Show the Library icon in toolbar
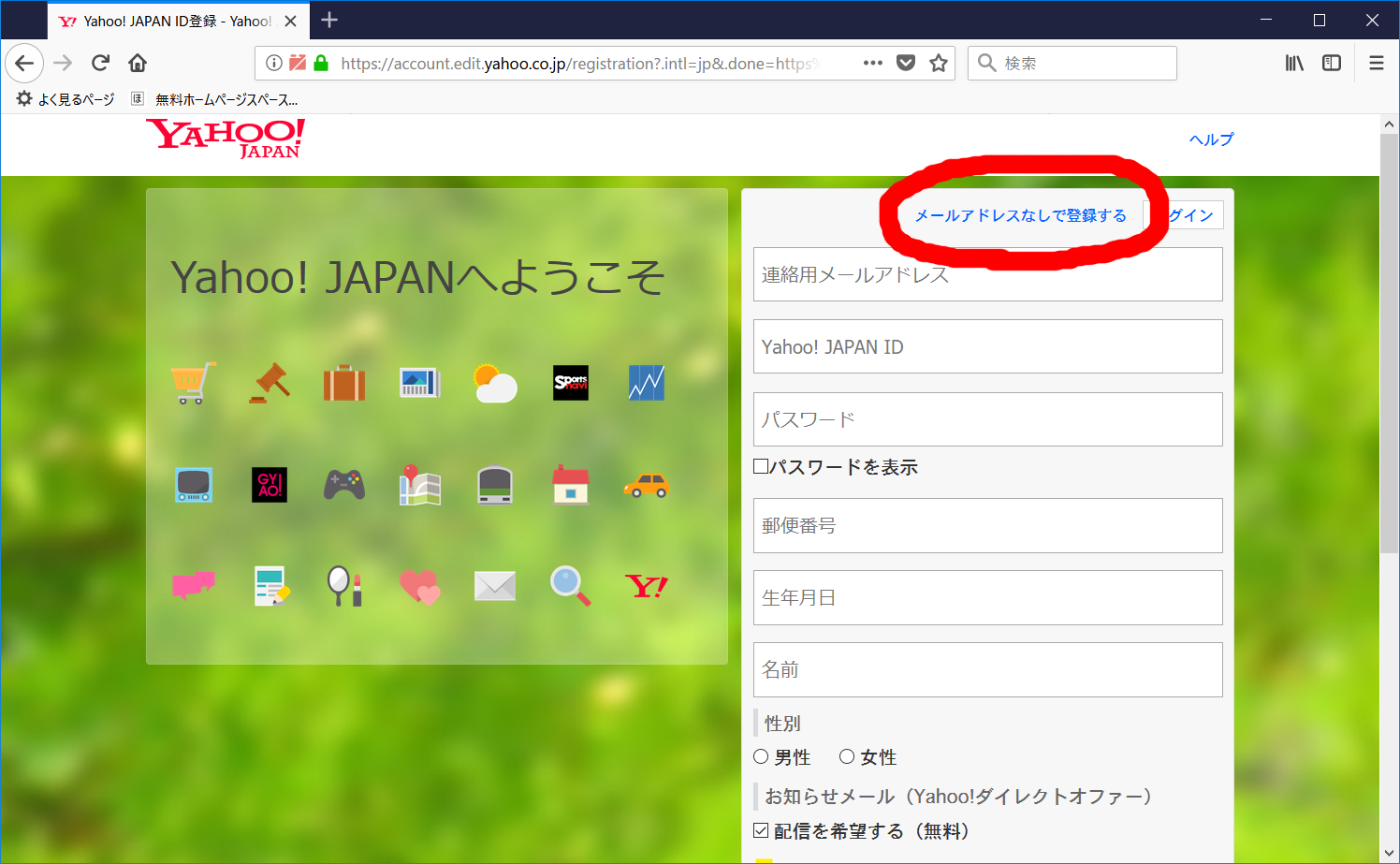 click(x=1294, y=63)
